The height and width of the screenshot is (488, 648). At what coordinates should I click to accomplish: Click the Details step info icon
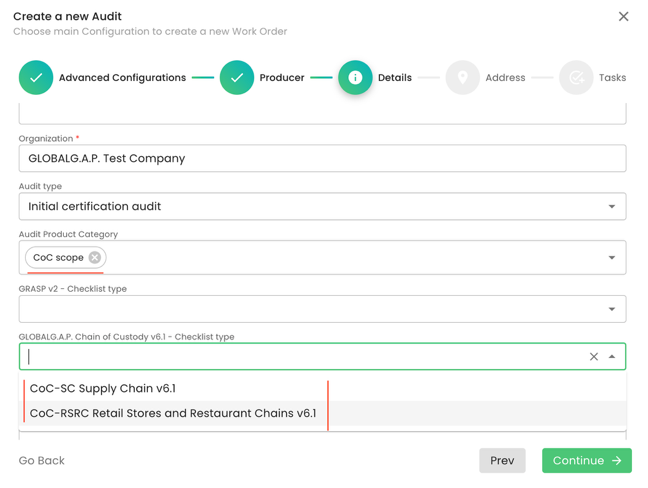(x=355, y=78)
